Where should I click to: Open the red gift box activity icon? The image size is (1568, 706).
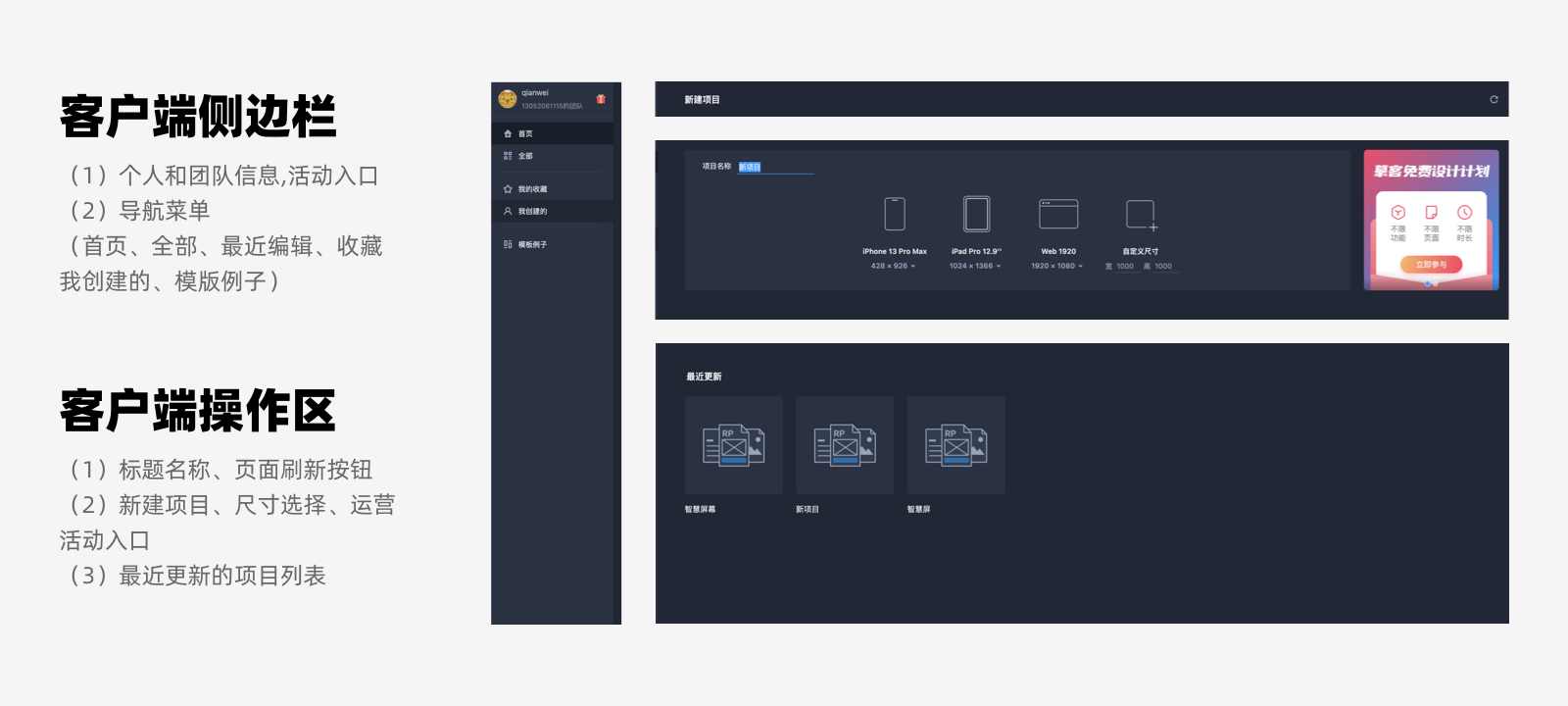coord(601,99)
